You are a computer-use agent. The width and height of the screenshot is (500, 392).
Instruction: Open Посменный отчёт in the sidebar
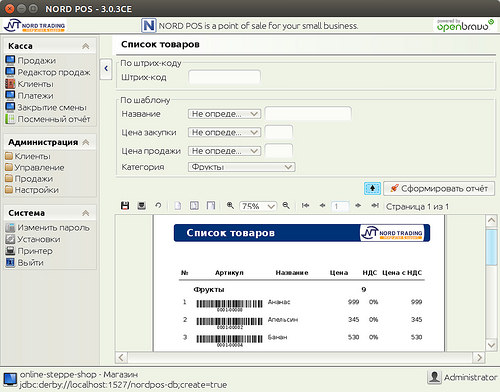(x=48, y=119)
